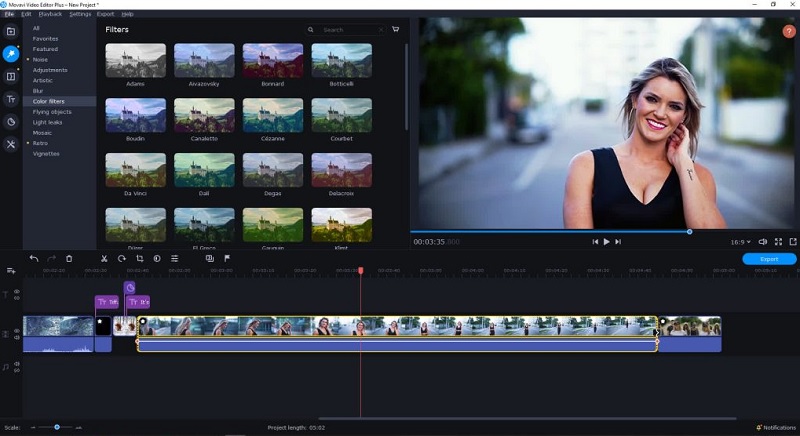Click the preview seek bar handle
Screen dimensions: 800x436
click(689, 232)
